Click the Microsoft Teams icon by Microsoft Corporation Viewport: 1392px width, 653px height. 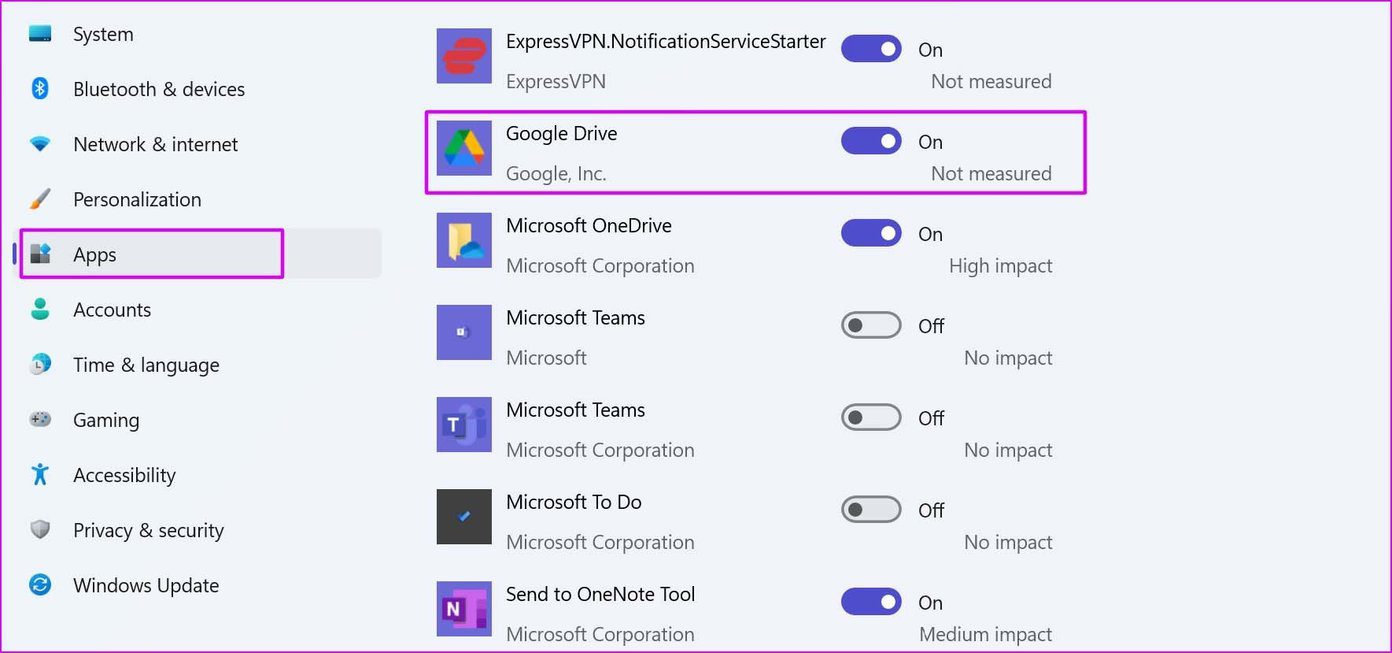click(464, 424)
